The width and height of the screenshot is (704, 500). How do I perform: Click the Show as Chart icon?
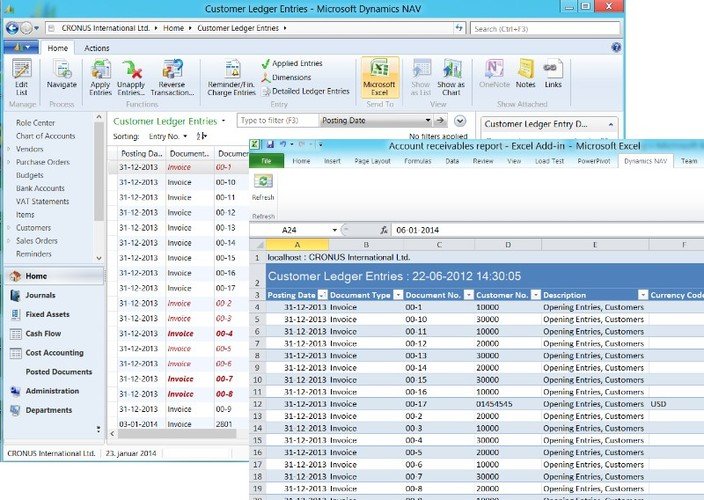click(451, 77)
